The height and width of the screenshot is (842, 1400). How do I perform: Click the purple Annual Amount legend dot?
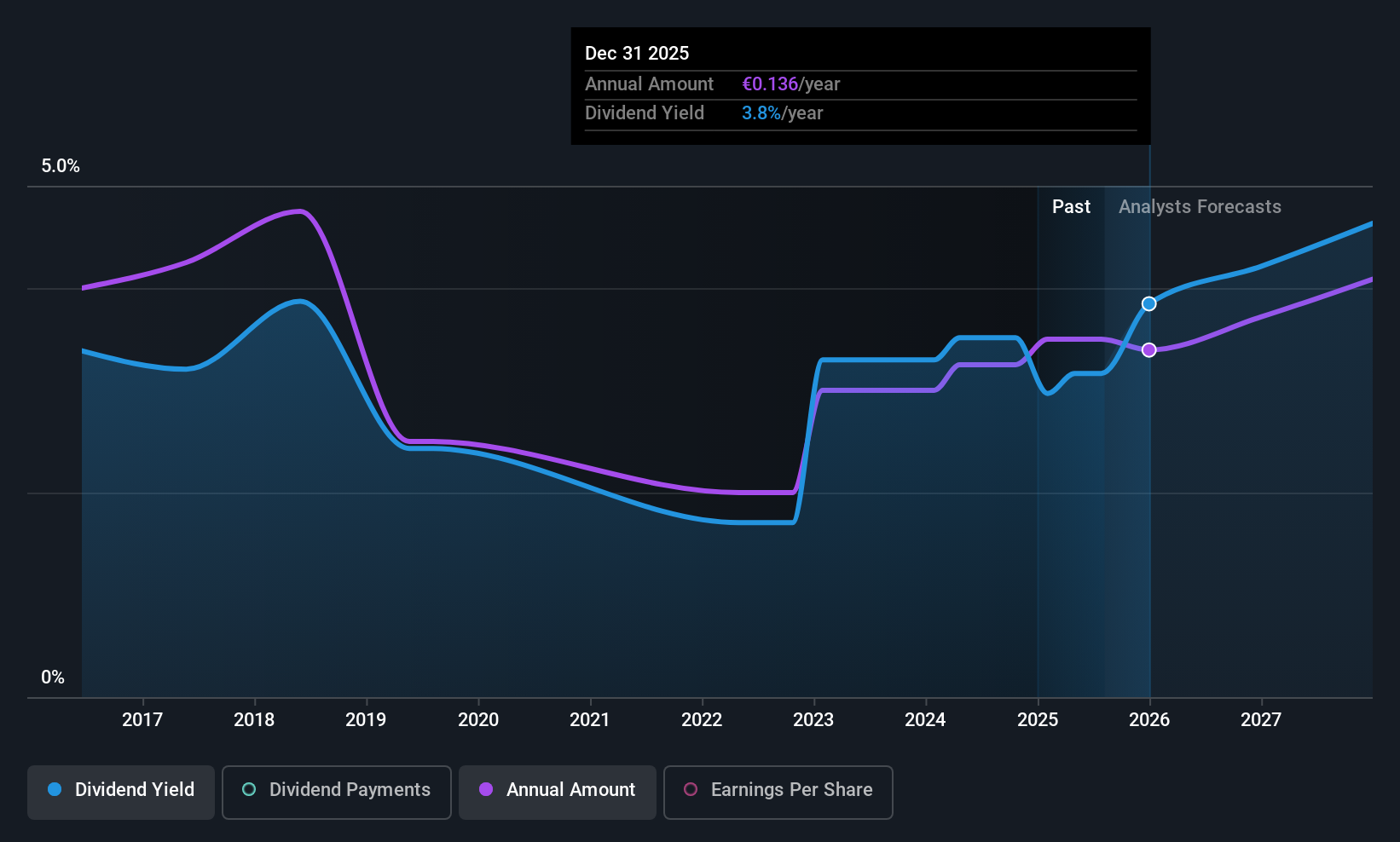[x=486, y=789]
